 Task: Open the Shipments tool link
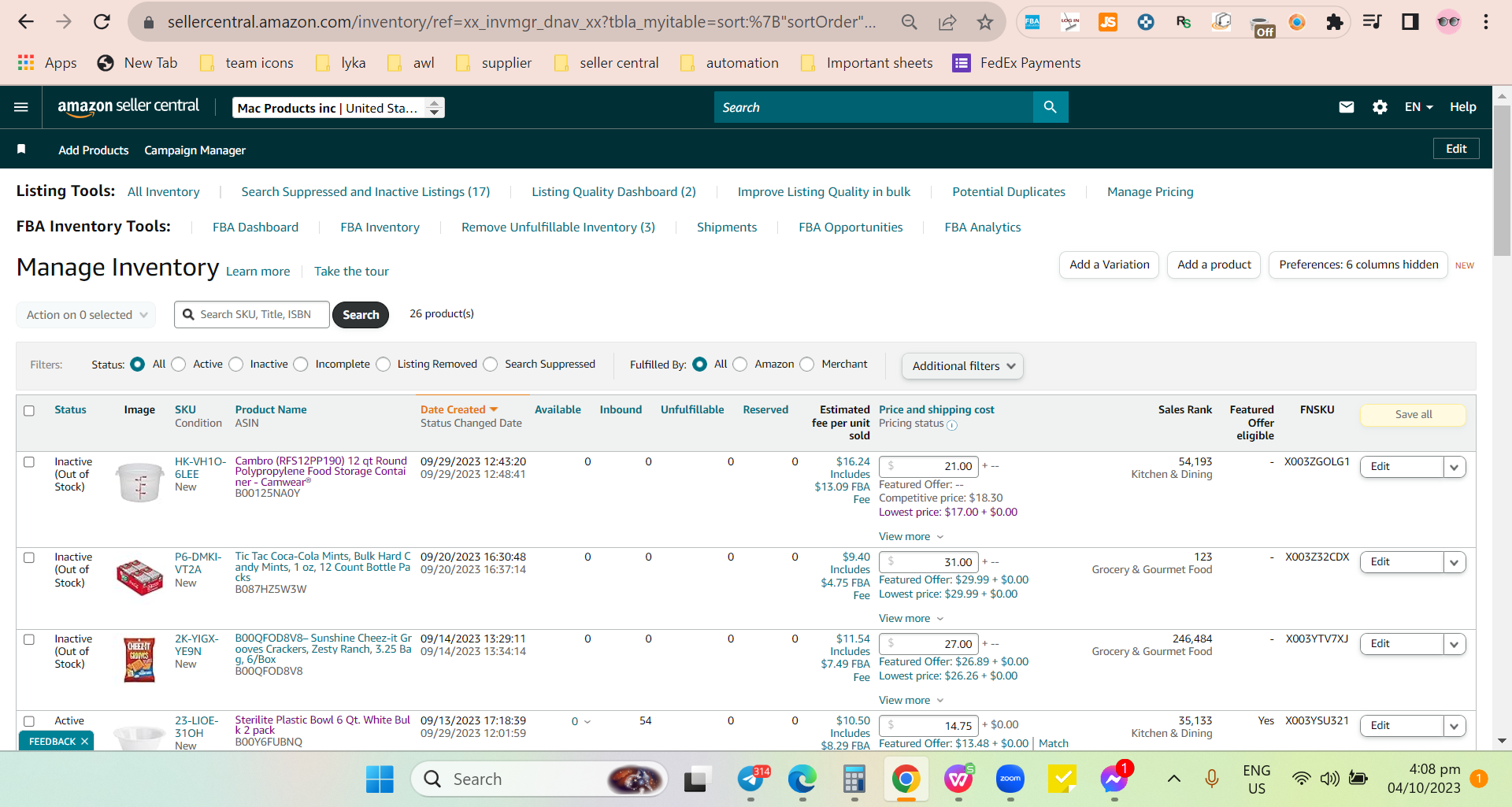pos(727,228)
